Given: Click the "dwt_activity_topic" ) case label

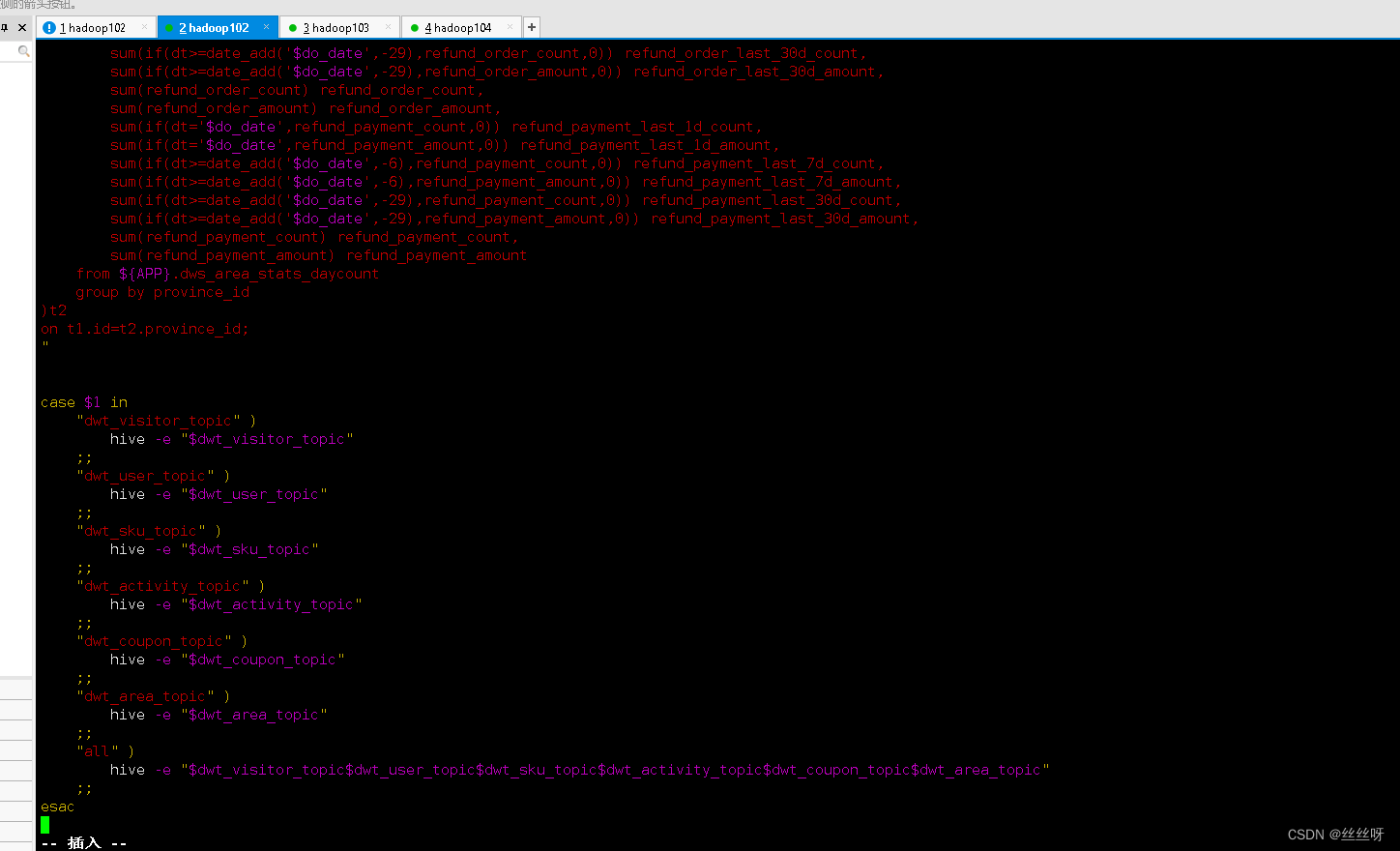Looking at the screenshot, I should [171, 586].
